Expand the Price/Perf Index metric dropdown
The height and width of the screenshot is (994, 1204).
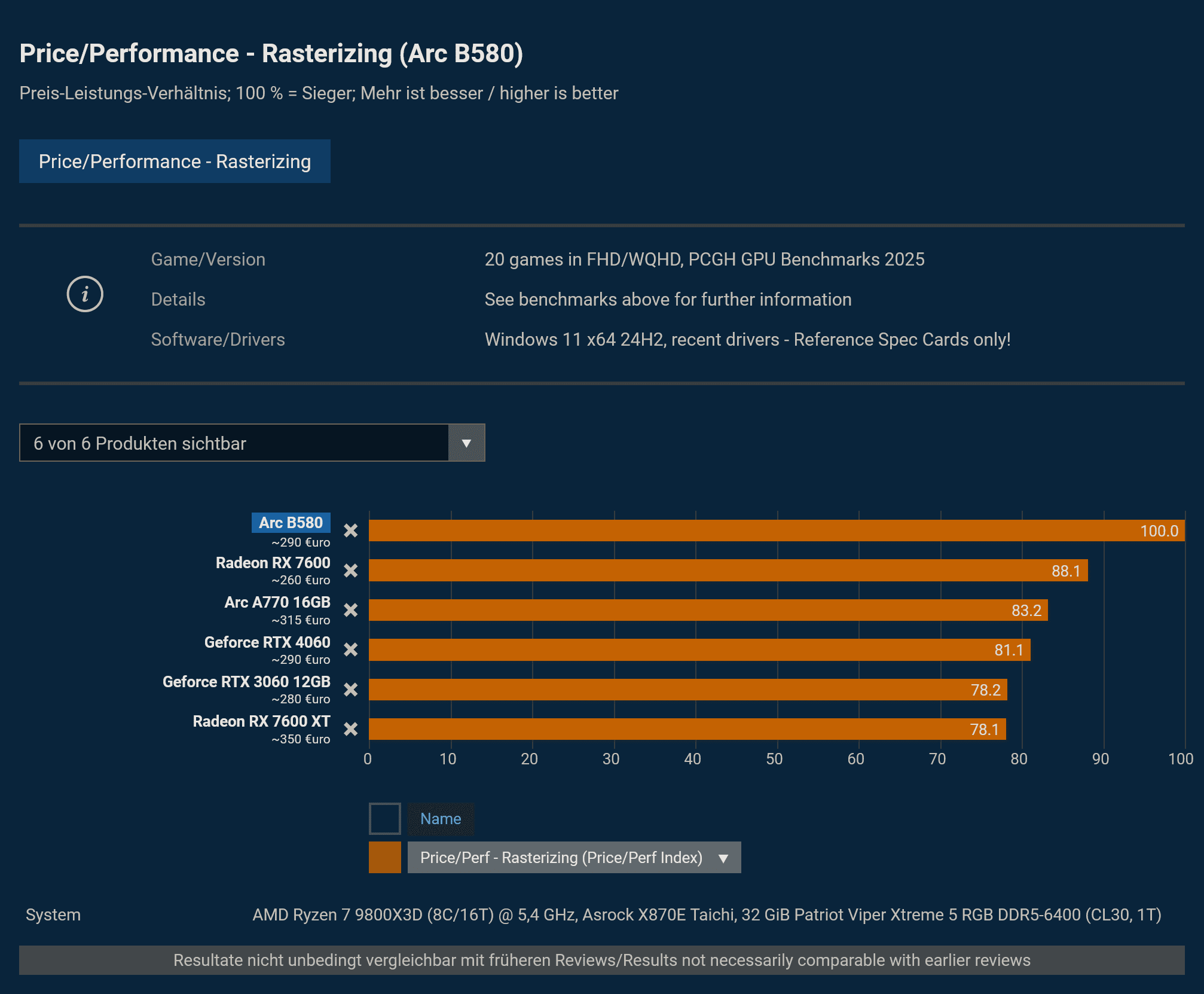(574, 858)
